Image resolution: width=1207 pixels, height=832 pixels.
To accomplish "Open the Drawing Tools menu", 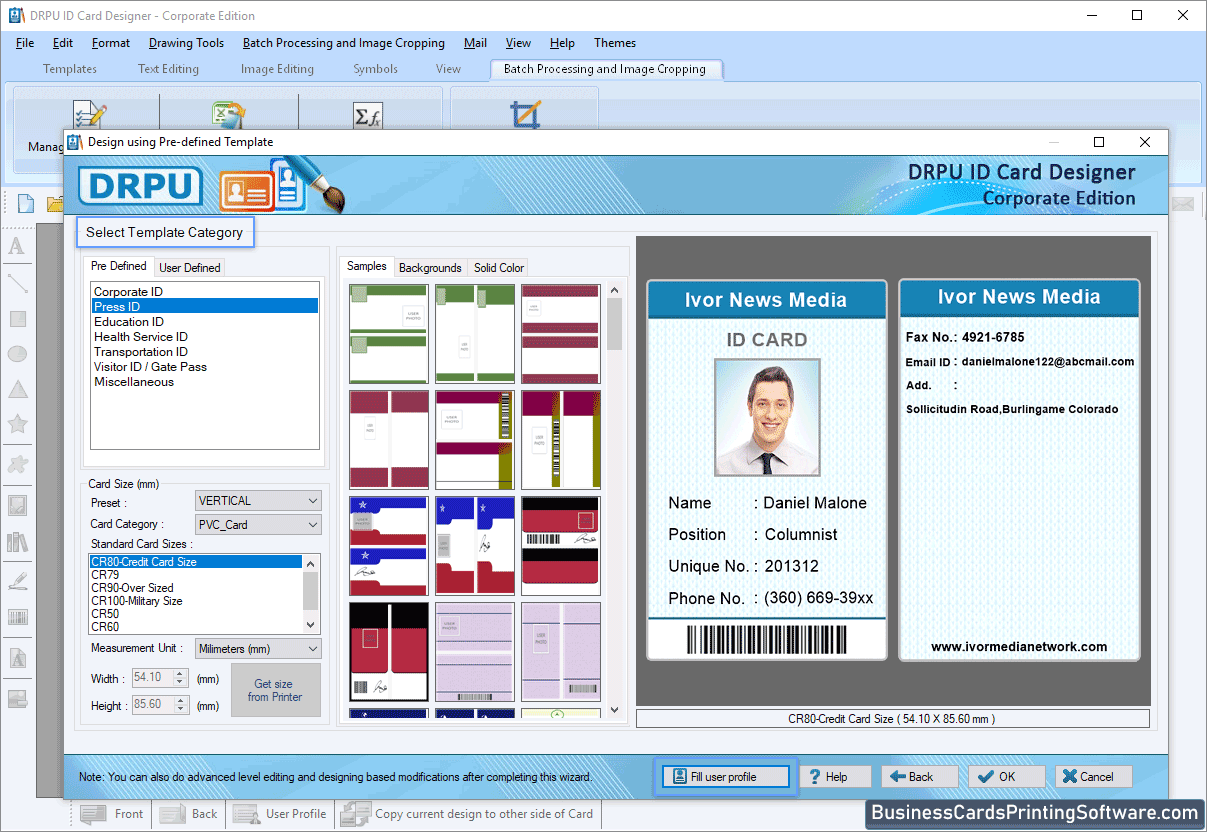I will click(186, 43).
